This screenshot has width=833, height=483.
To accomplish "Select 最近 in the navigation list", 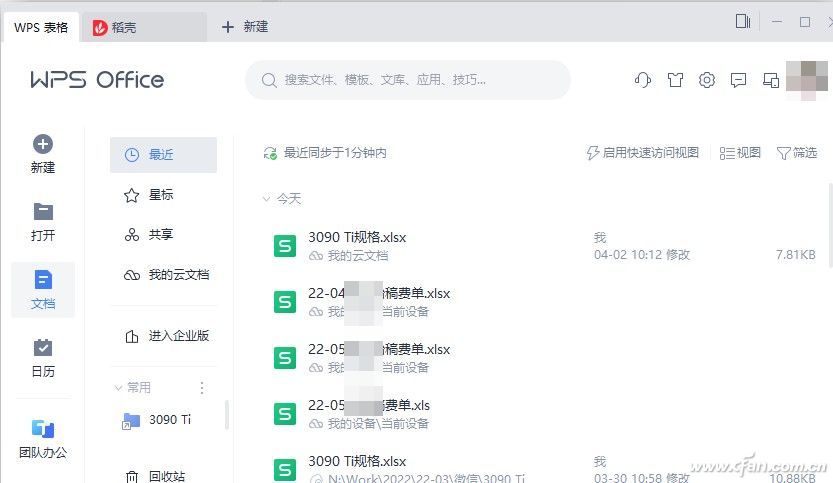I will (163, 155).
